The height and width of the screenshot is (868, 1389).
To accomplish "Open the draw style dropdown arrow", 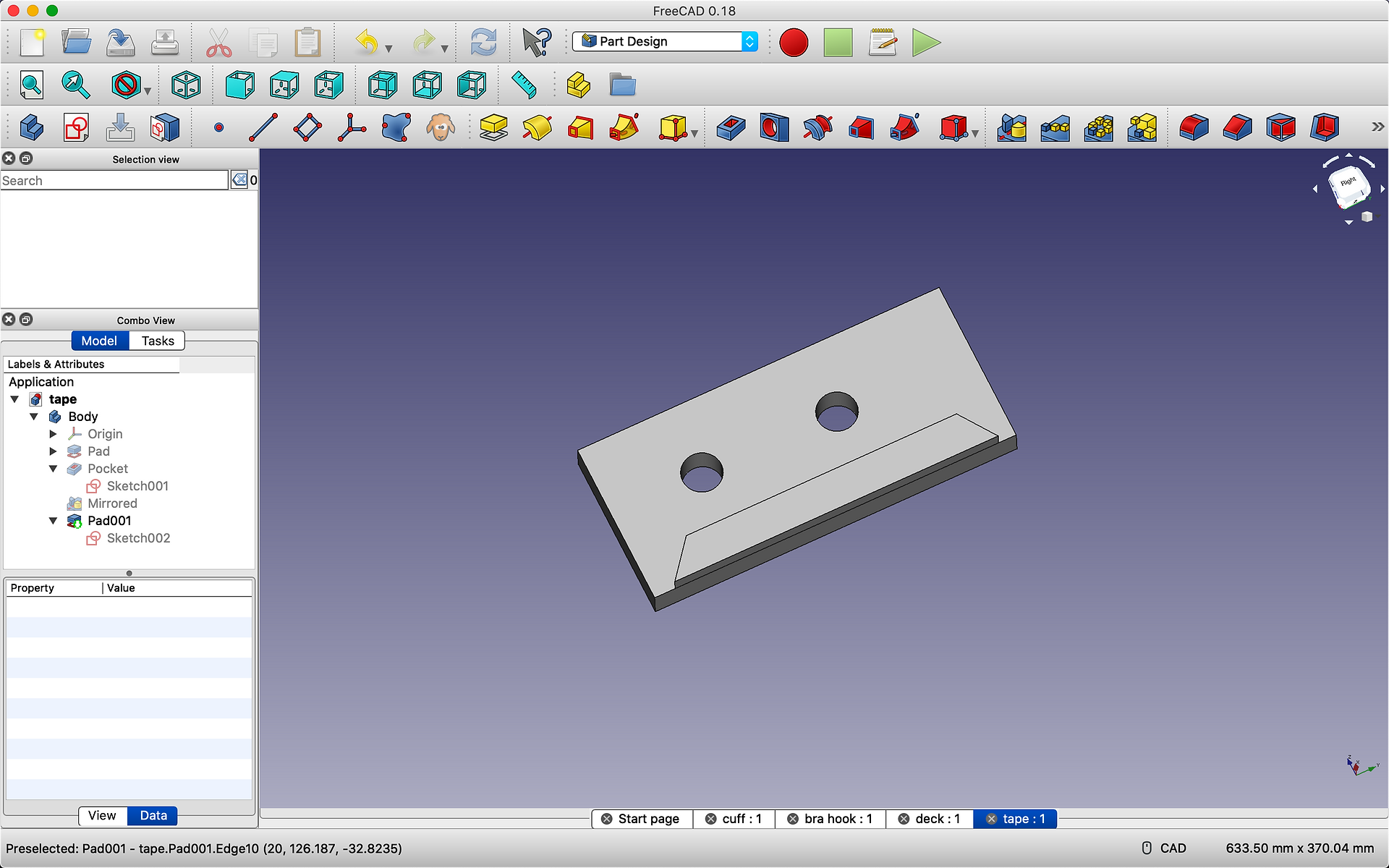I will click(148, 91).
